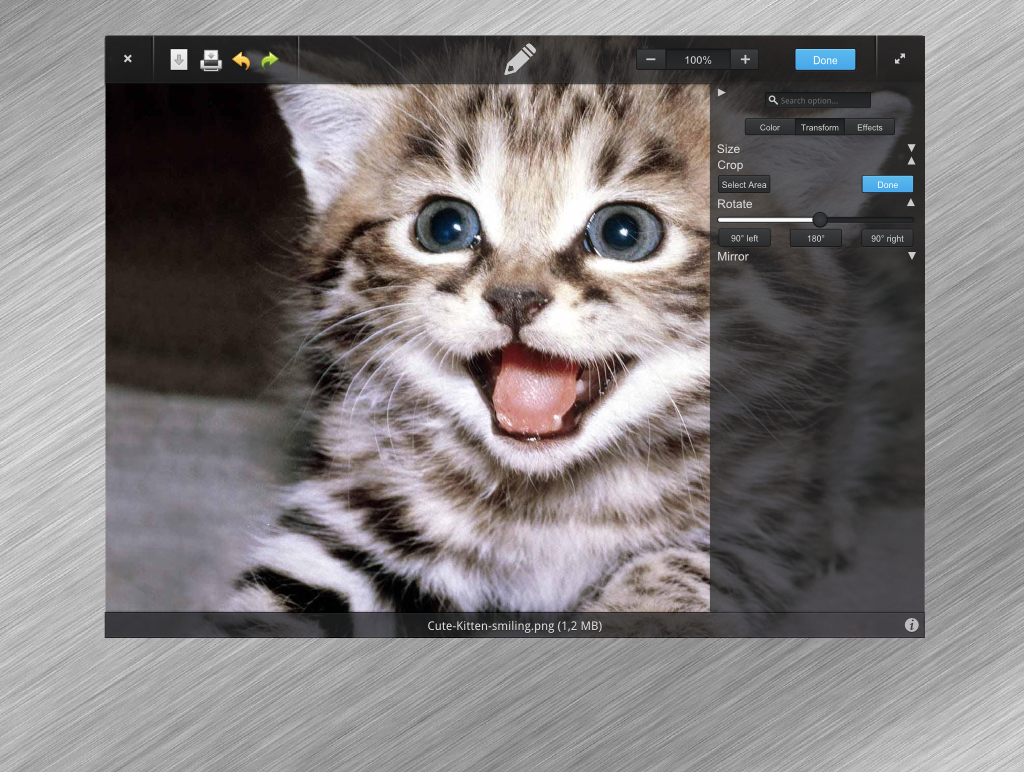Zoom in using the plus button

745,59
